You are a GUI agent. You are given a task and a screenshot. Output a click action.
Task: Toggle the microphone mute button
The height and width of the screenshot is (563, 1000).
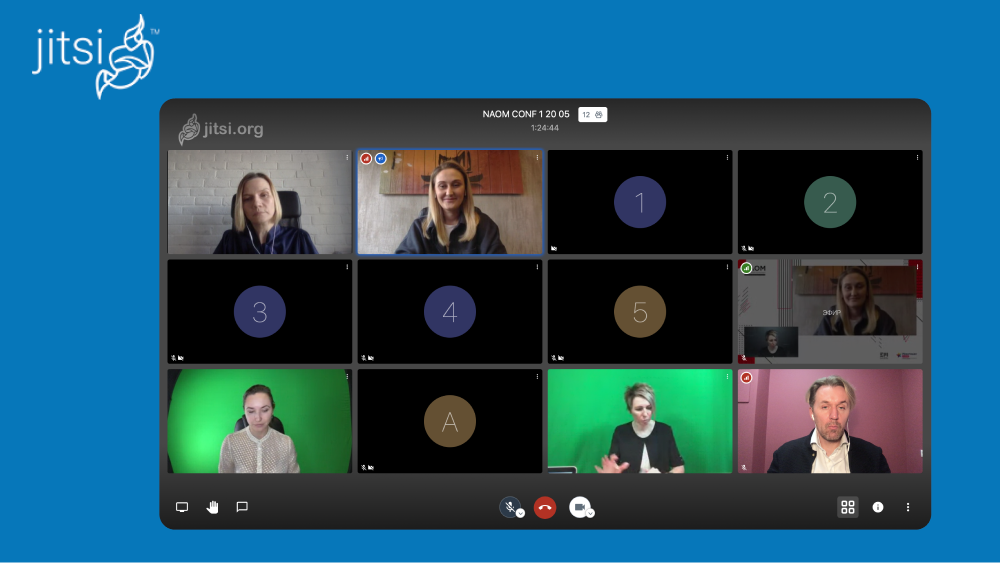pyautogui.click(x=509, y=506)
